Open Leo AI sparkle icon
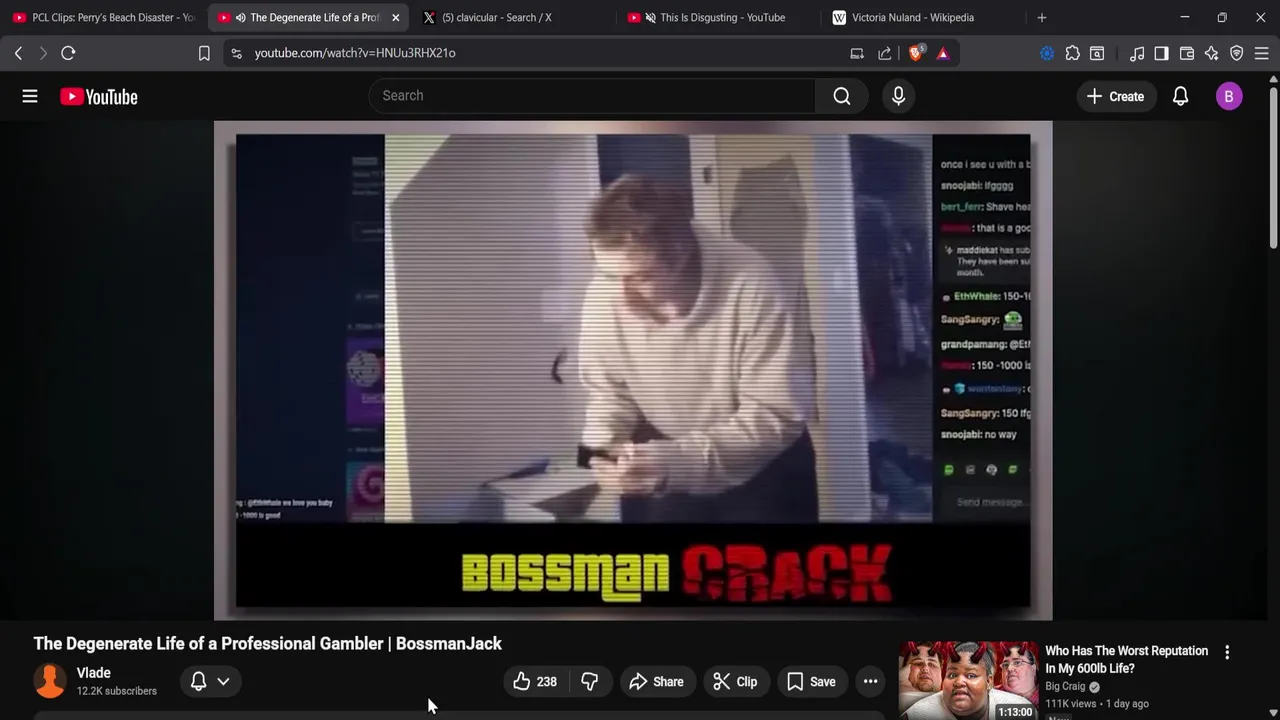 click(1212, 53)
